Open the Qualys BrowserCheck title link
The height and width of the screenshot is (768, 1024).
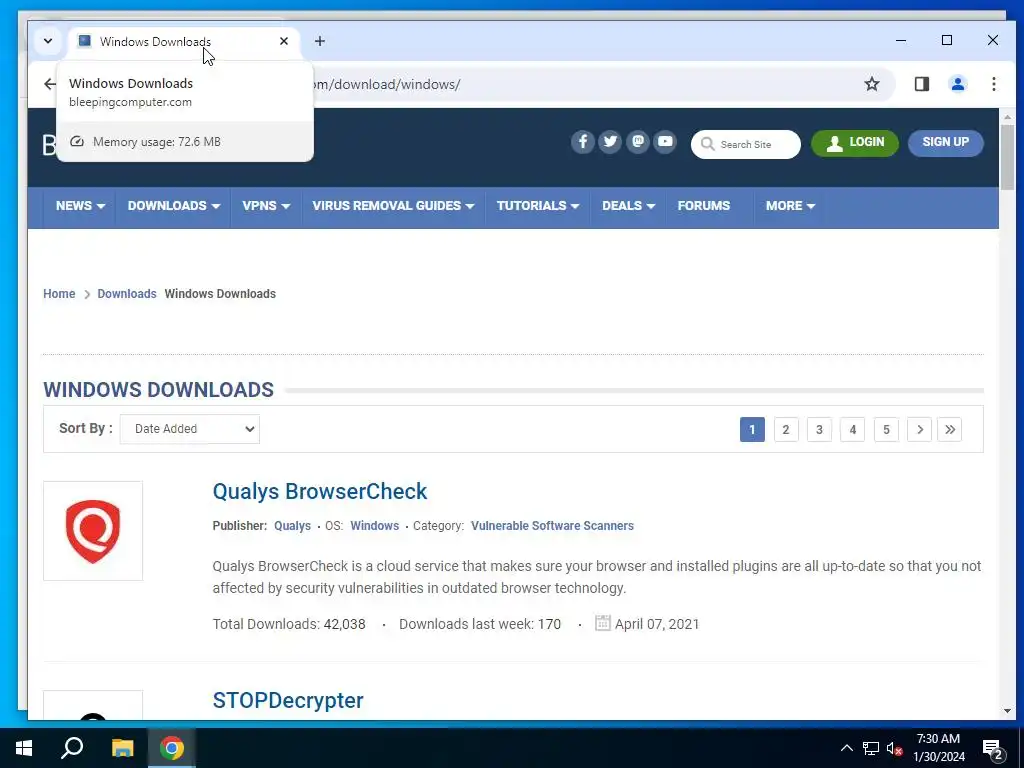click(x=320, y=491)
